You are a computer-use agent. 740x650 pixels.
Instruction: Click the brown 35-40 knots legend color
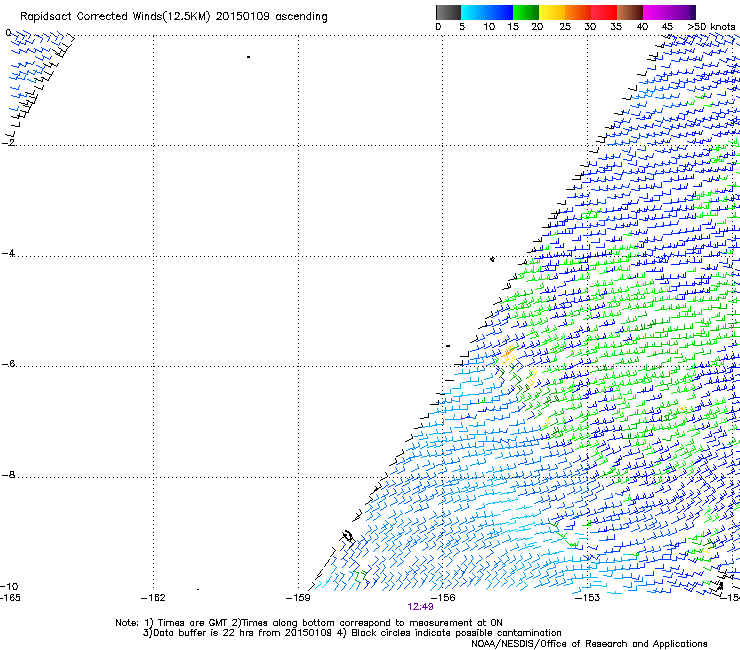pyautogui.click(x=630, y=12)
